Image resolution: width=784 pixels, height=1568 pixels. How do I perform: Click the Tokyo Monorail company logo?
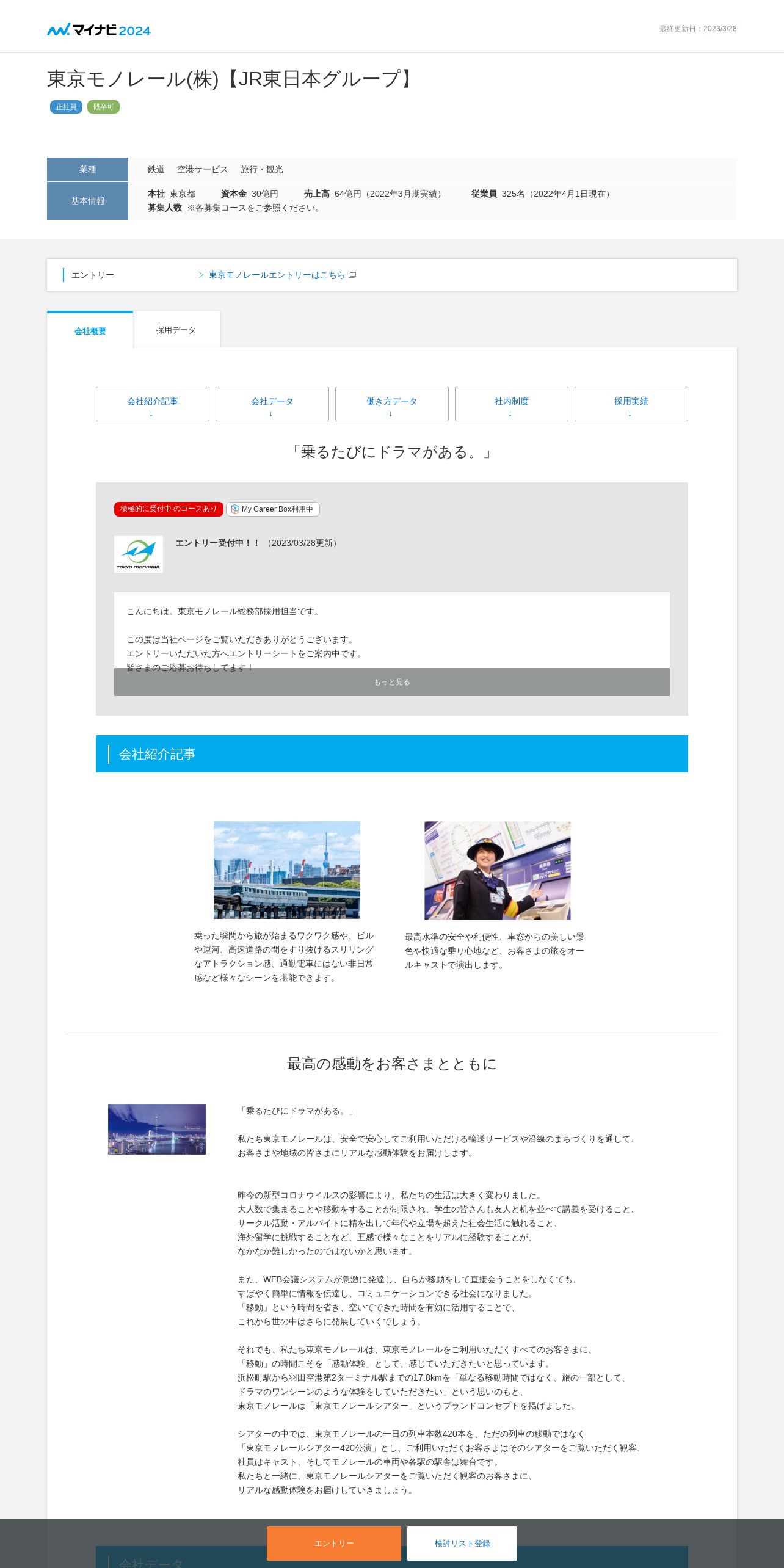[x=139, y=554]
